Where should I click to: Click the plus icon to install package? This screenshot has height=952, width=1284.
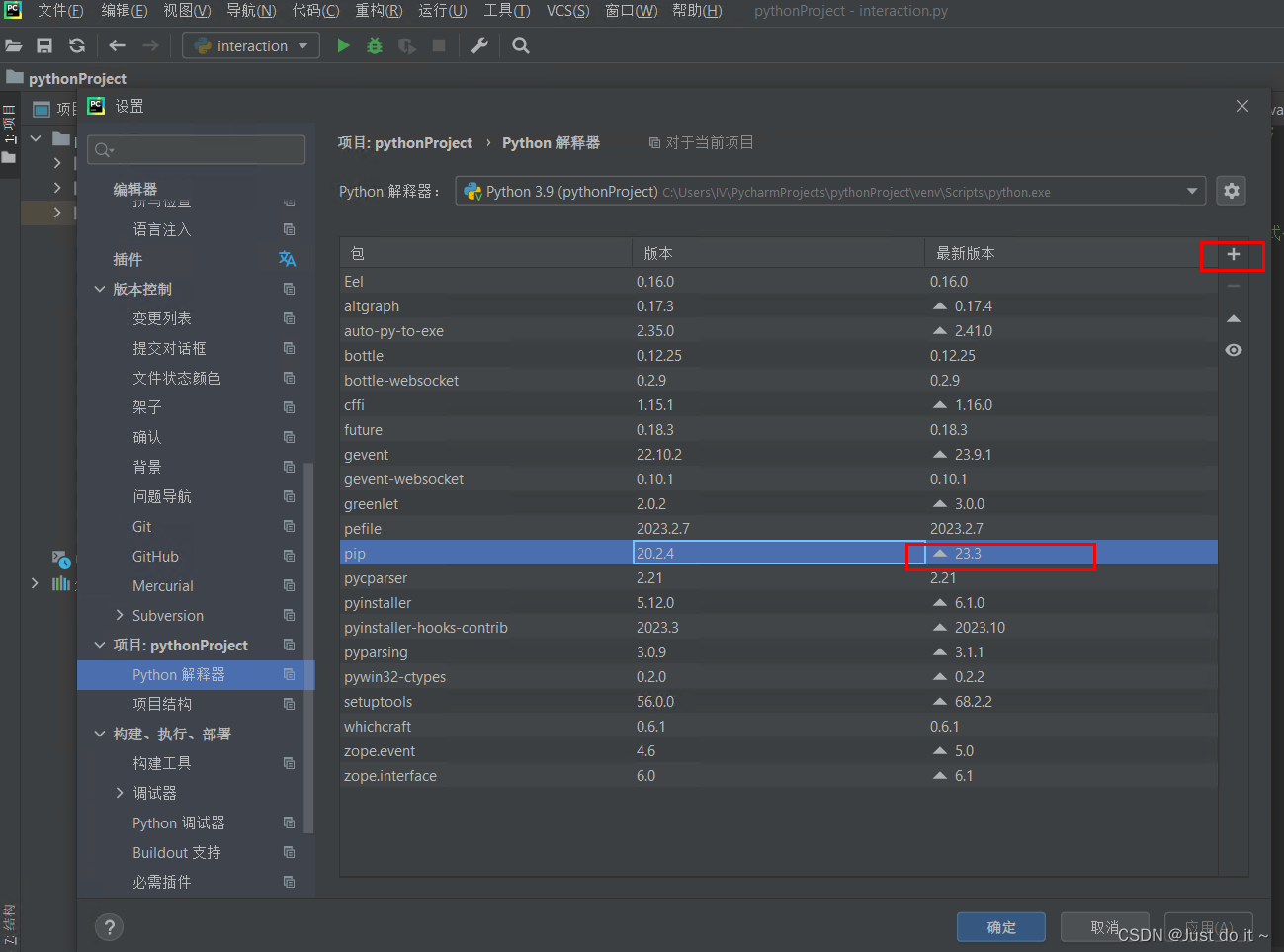click(1234, 254)
